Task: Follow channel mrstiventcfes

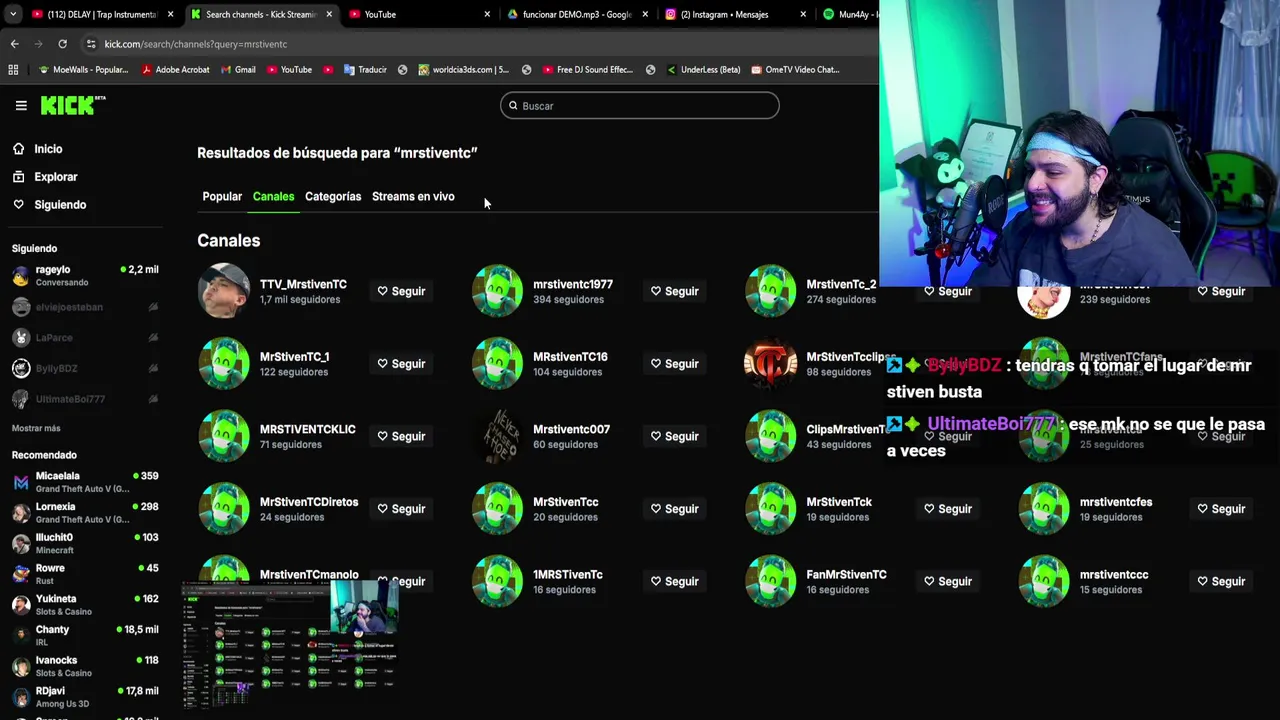Action: pos(1222,509)
